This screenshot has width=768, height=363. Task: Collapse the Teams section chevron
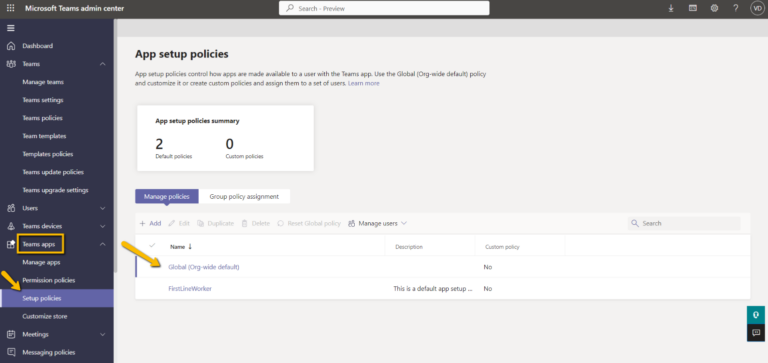tap(102, 64)
